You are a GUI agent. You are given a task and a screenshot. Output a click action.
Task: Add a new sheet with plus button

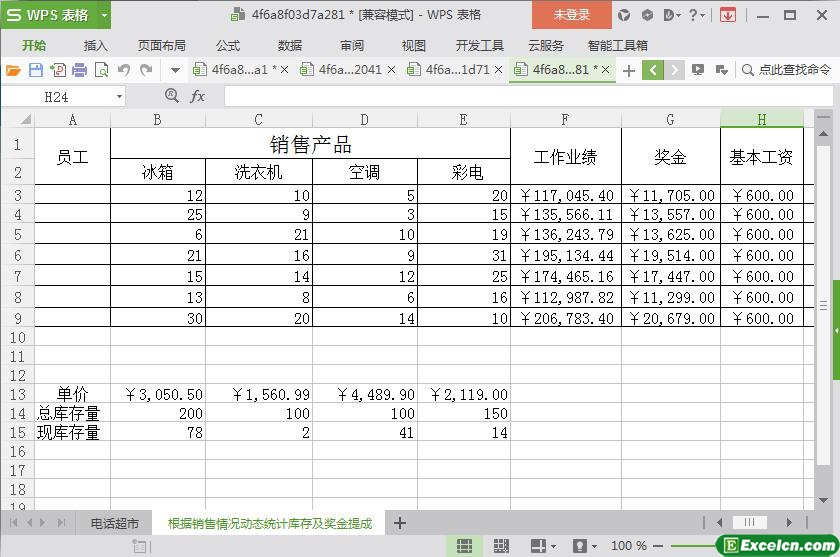400,523
